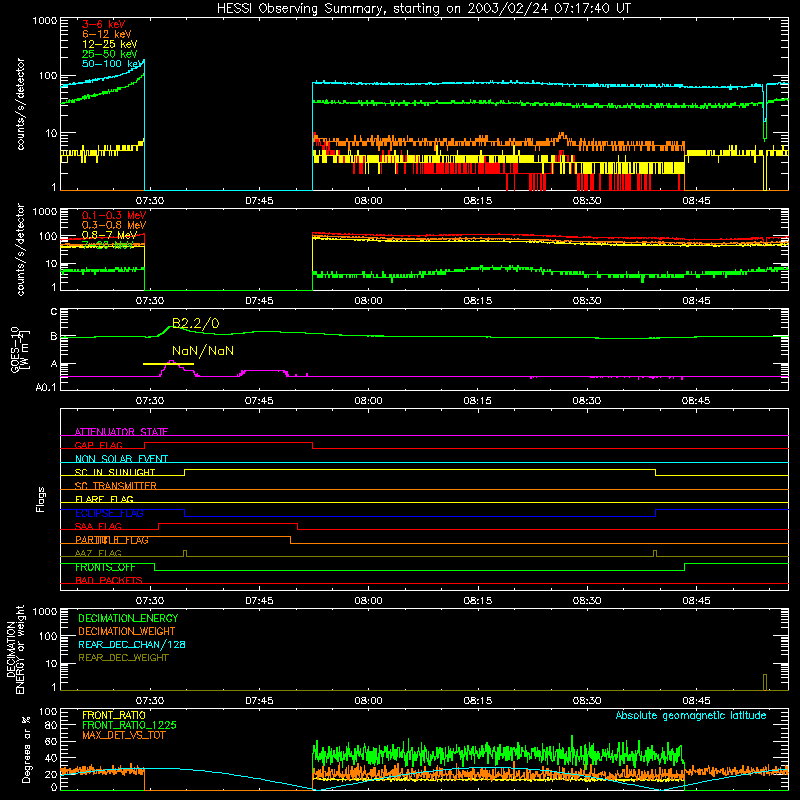Pick the FRONTS_OFF flag label
The image size is (800, 800).
point(105,567)
